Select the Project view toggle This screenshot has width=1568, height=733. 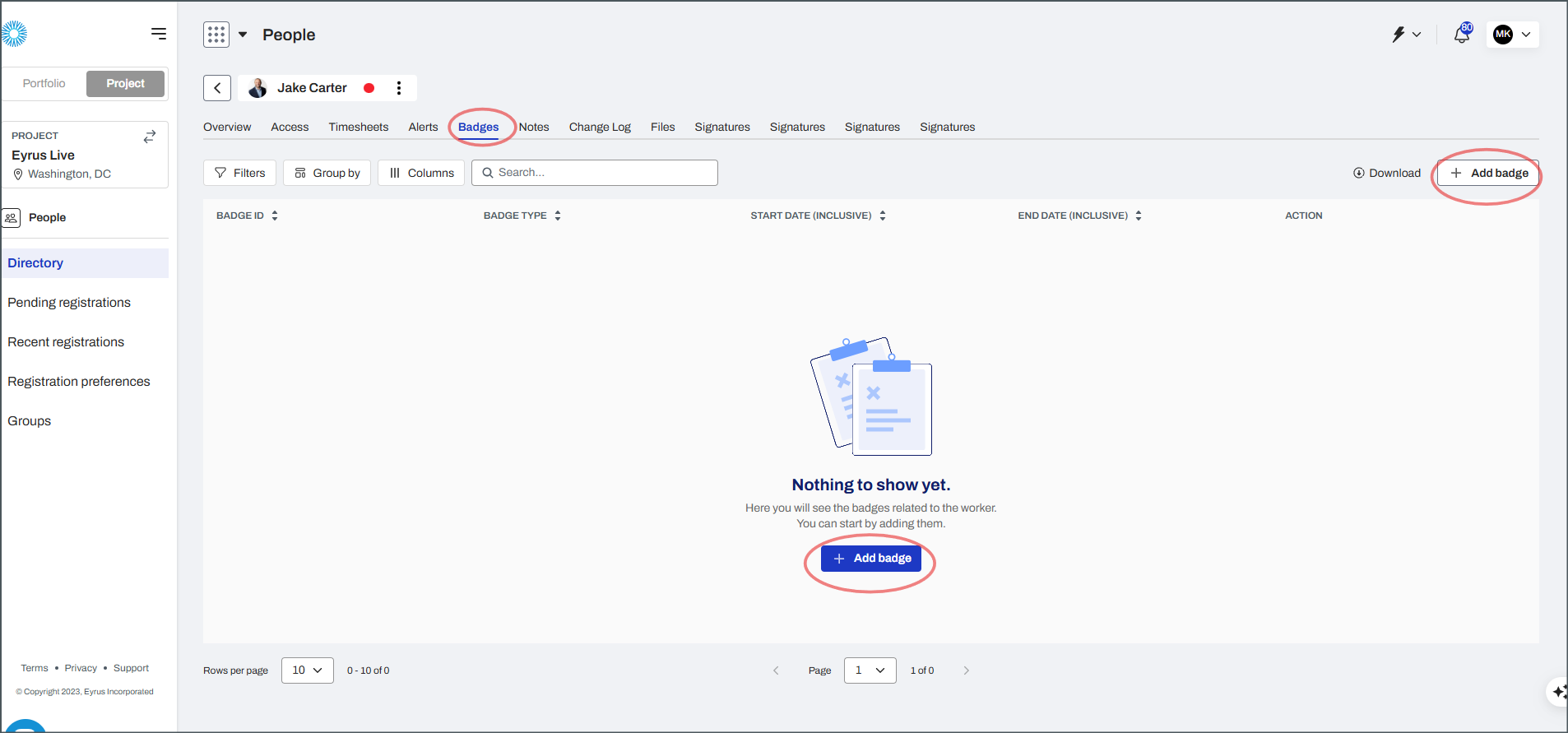pyautogui.click(x=125, y=84)
